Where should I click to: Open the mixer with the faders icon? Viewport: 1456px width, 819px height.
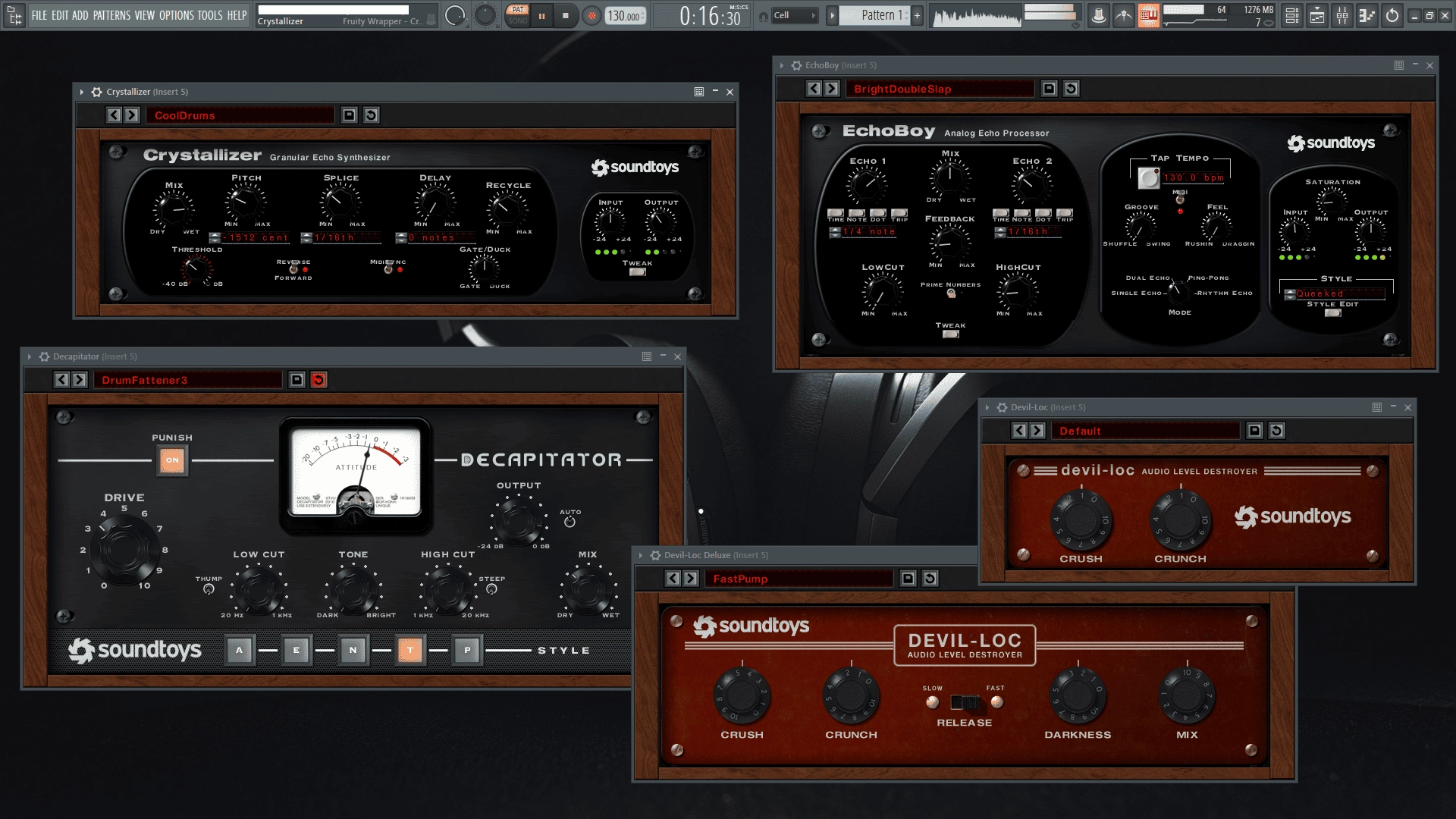[1341, 15]
